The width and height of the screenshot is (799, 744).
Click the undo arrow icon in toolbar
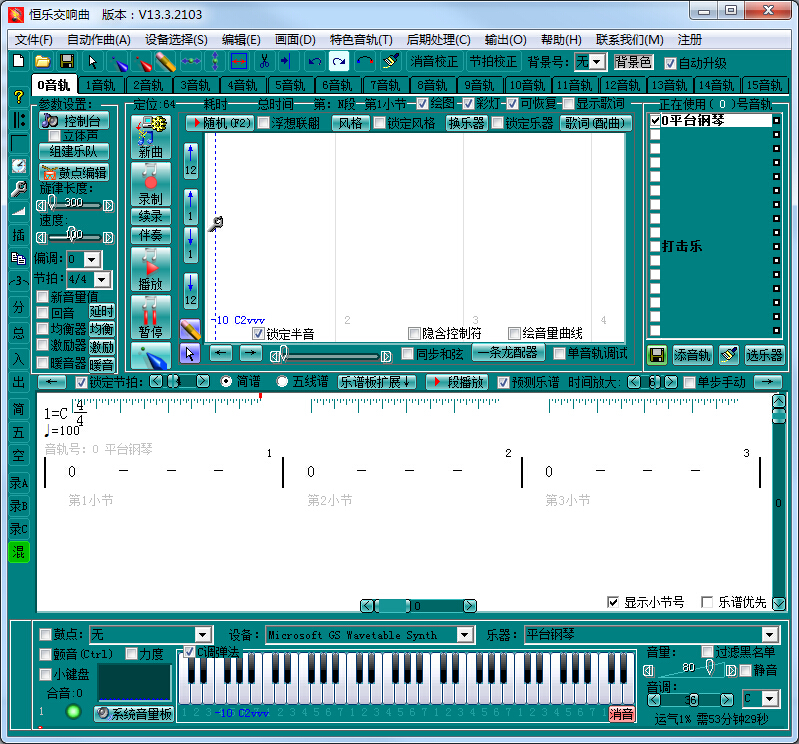315,61
